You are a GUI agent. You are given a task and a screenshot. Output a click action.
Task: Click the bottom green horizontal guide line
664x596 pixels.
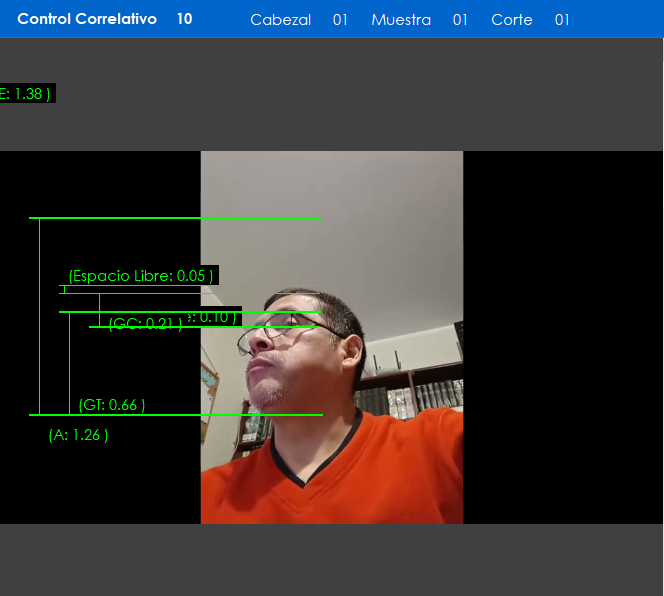pyautogui.click(x=175, y=414)
